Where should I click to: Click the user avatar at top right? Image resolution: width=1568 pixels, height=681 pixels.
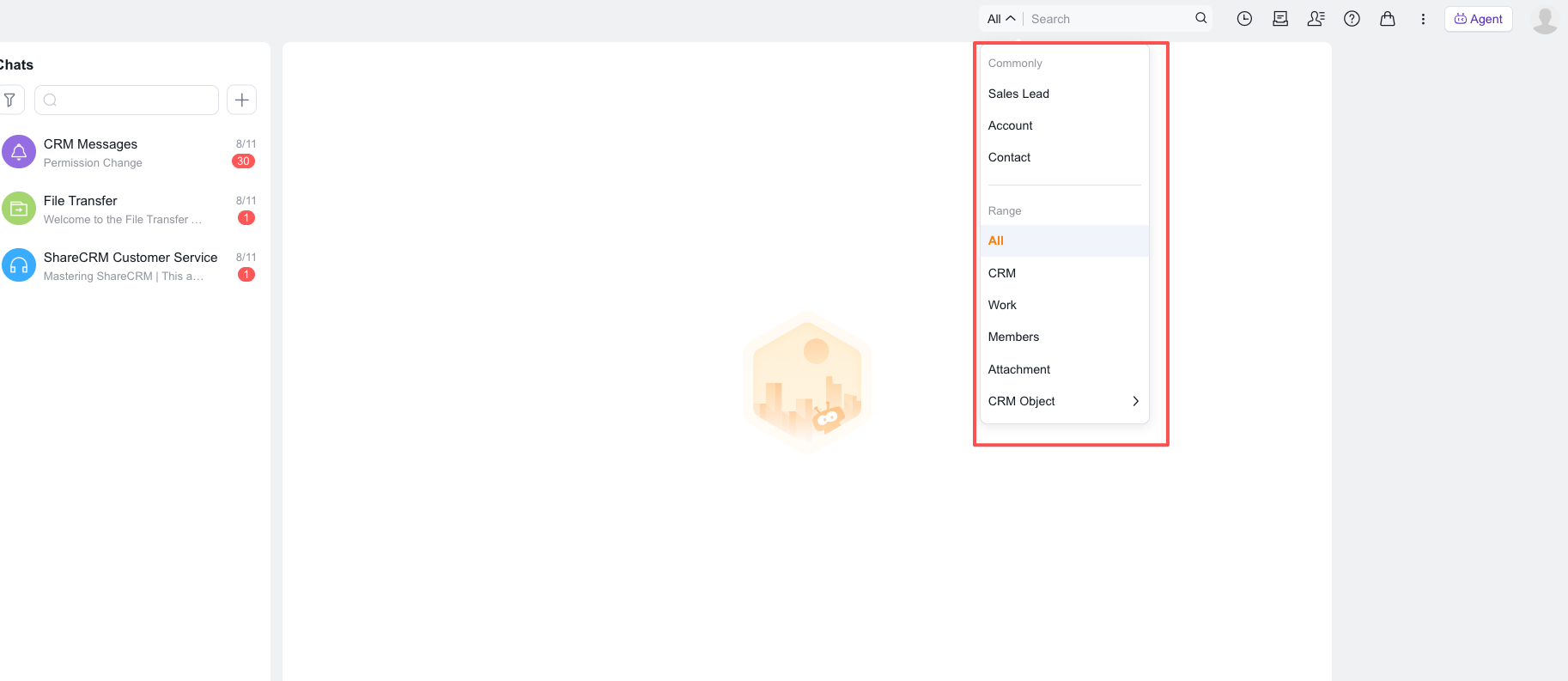point(1545,20)
